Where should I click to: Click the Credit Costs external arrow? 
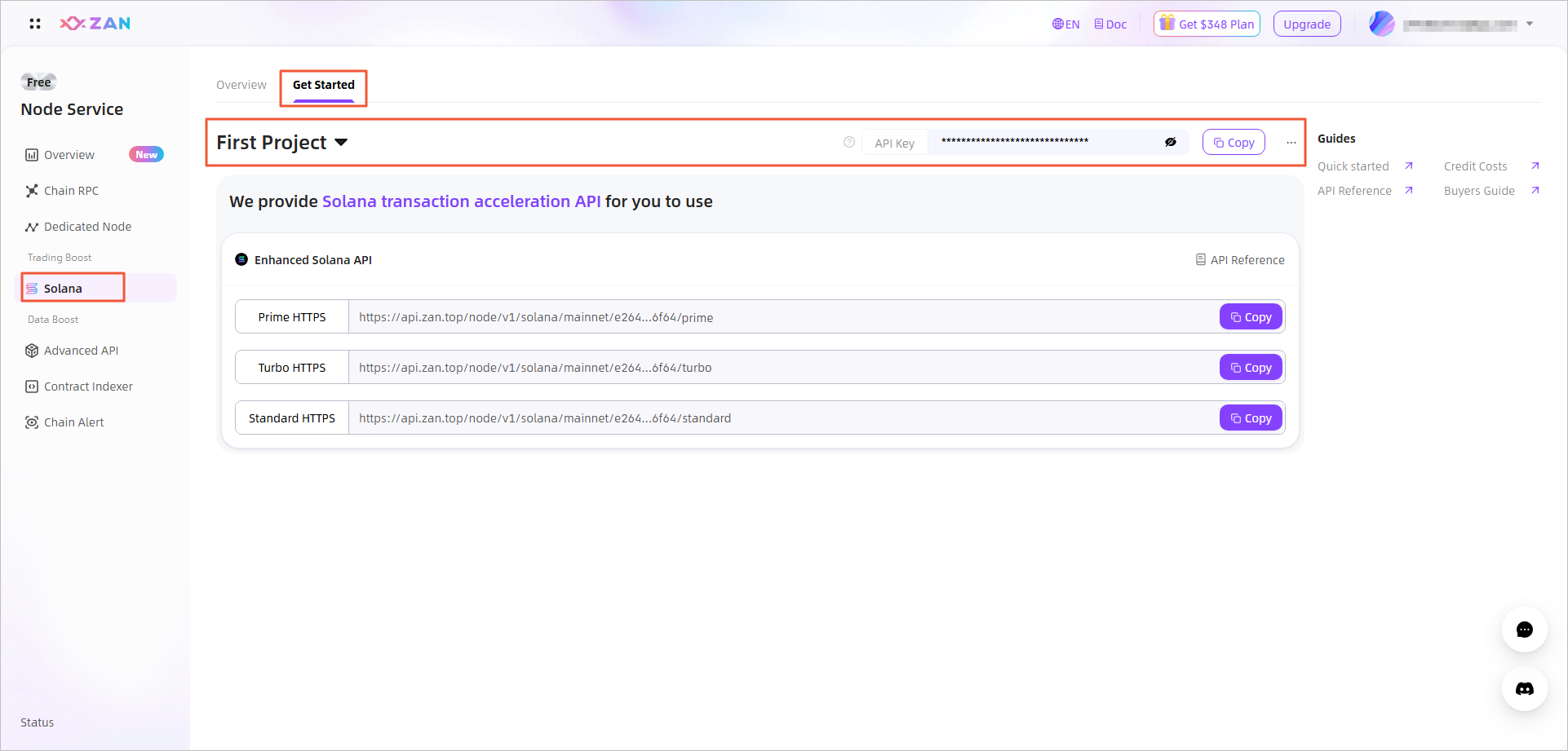[1535, 166]
